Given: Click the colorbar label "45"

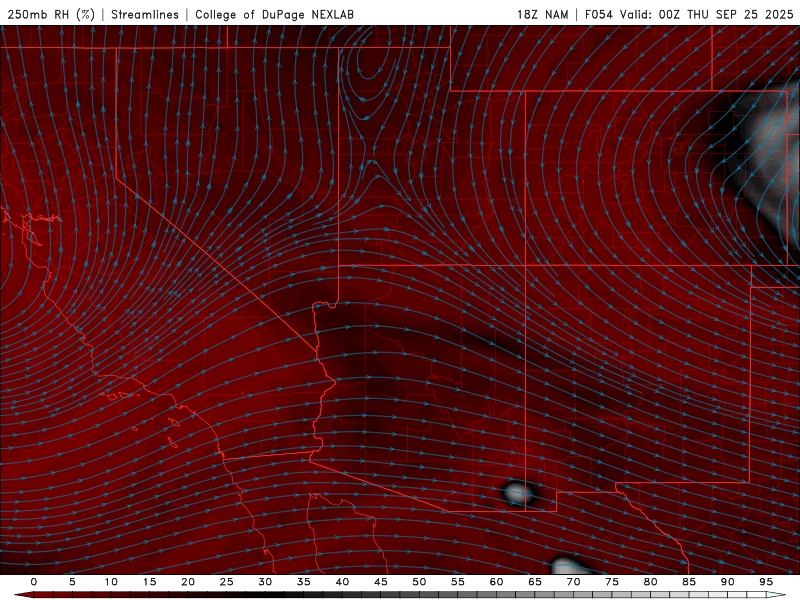Looking at the screenshot, I should (x=381, y=582).
